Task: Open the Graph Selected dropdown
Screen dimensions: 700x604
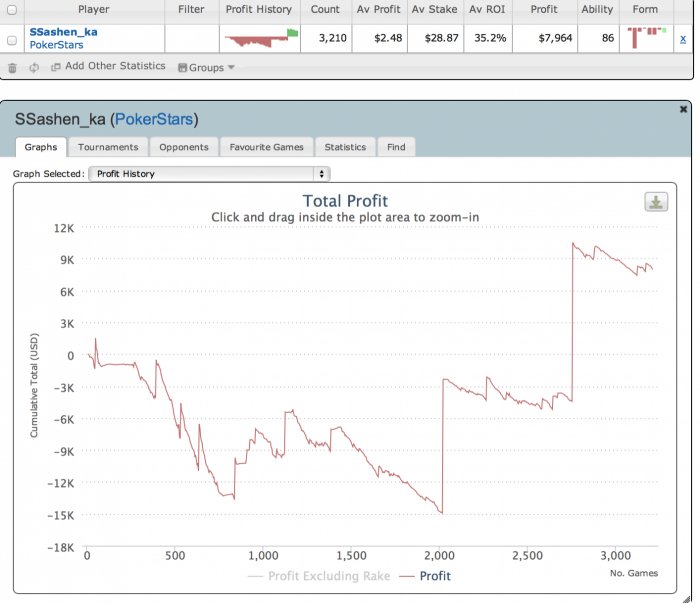Action: click(x=209, y=174)
